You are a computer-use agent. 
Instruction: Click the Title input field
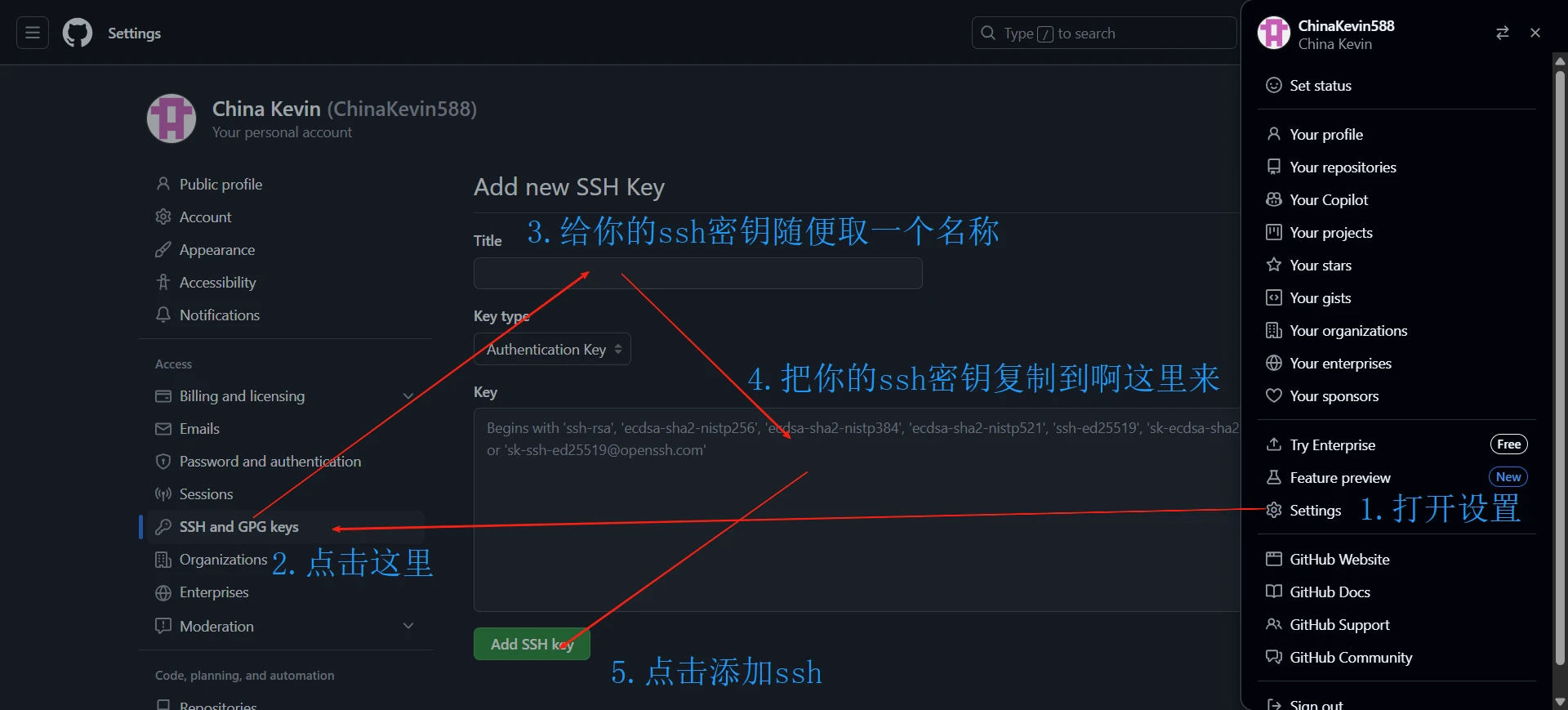pyautogui.click(x=697, y=274)
